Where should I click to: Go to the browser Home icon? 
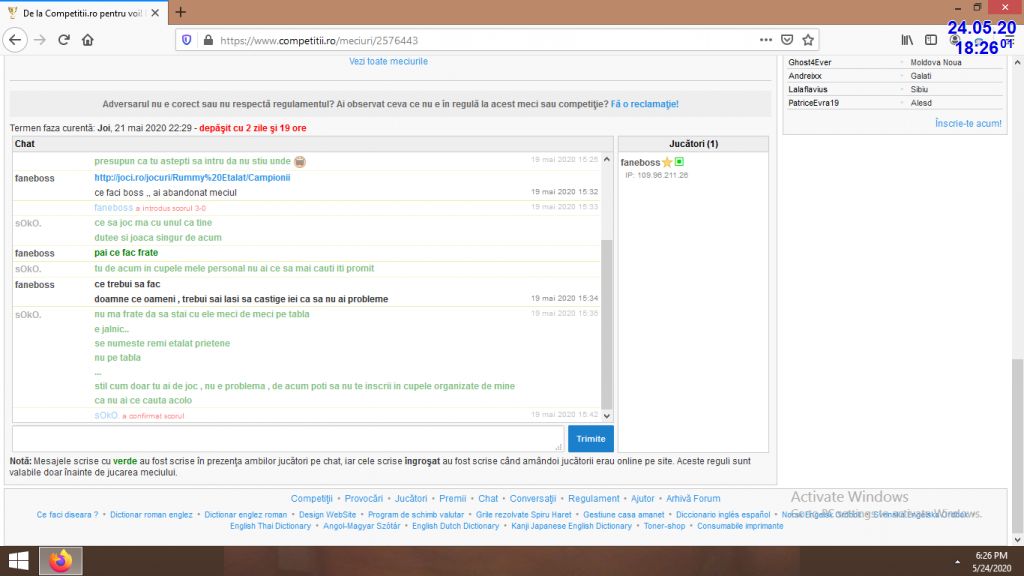(88, 40)
